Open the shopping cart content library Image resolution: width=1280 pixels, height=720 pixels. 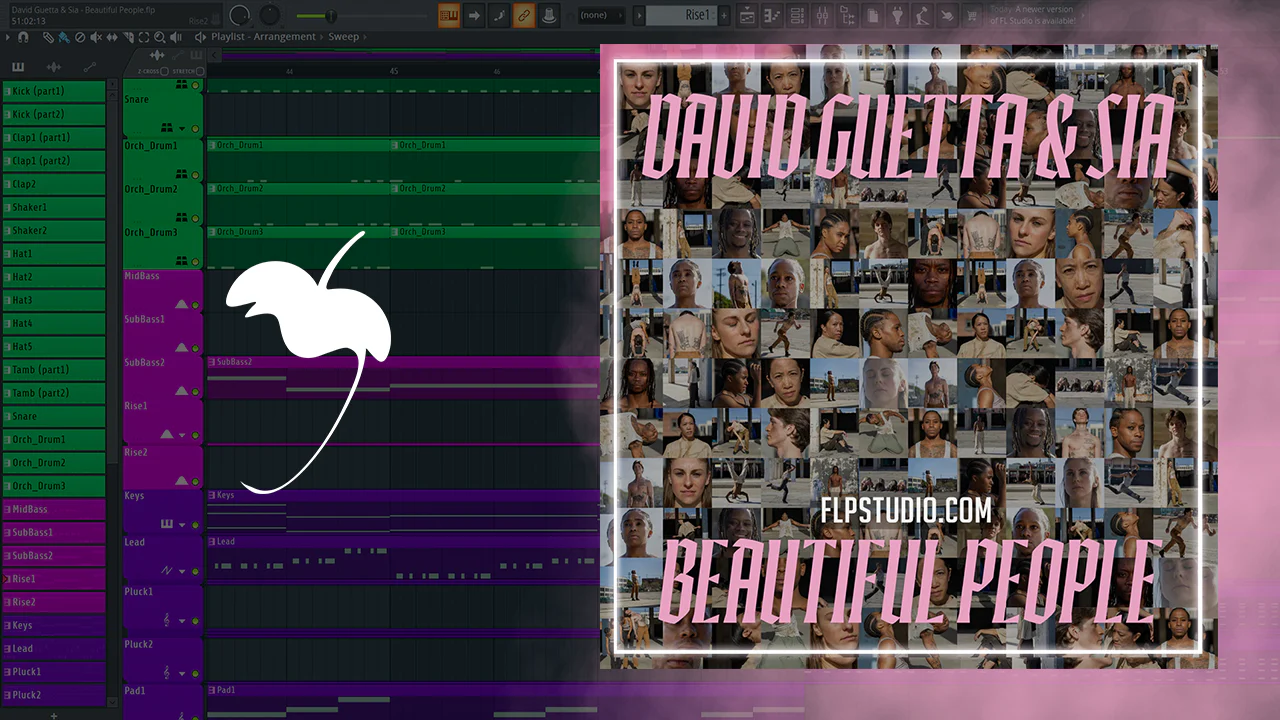coord(970,15)
